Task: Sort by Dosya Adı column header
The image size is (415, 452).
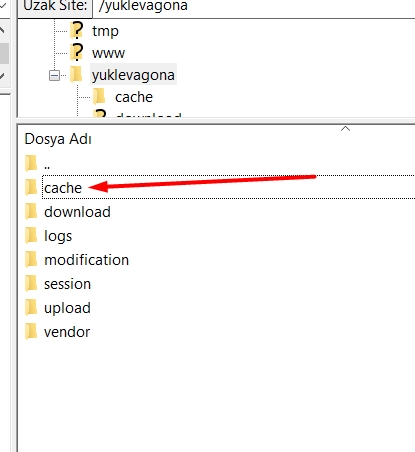Action: coord(58,139)
